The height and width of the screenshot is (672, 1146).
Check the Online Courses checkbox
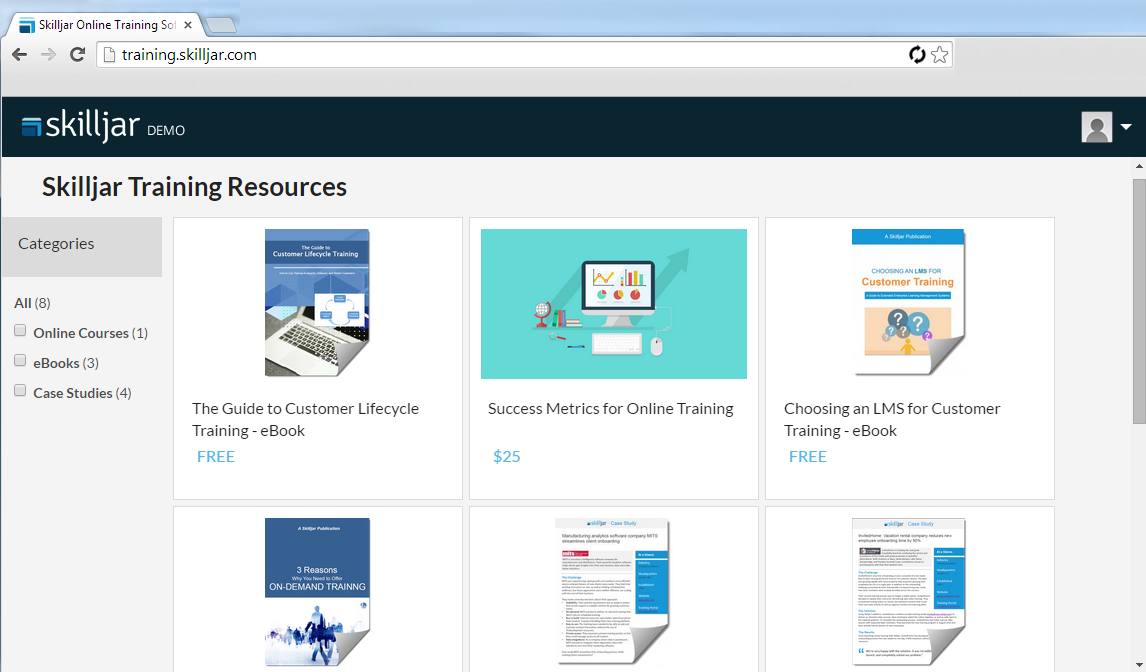coord(20,331)
